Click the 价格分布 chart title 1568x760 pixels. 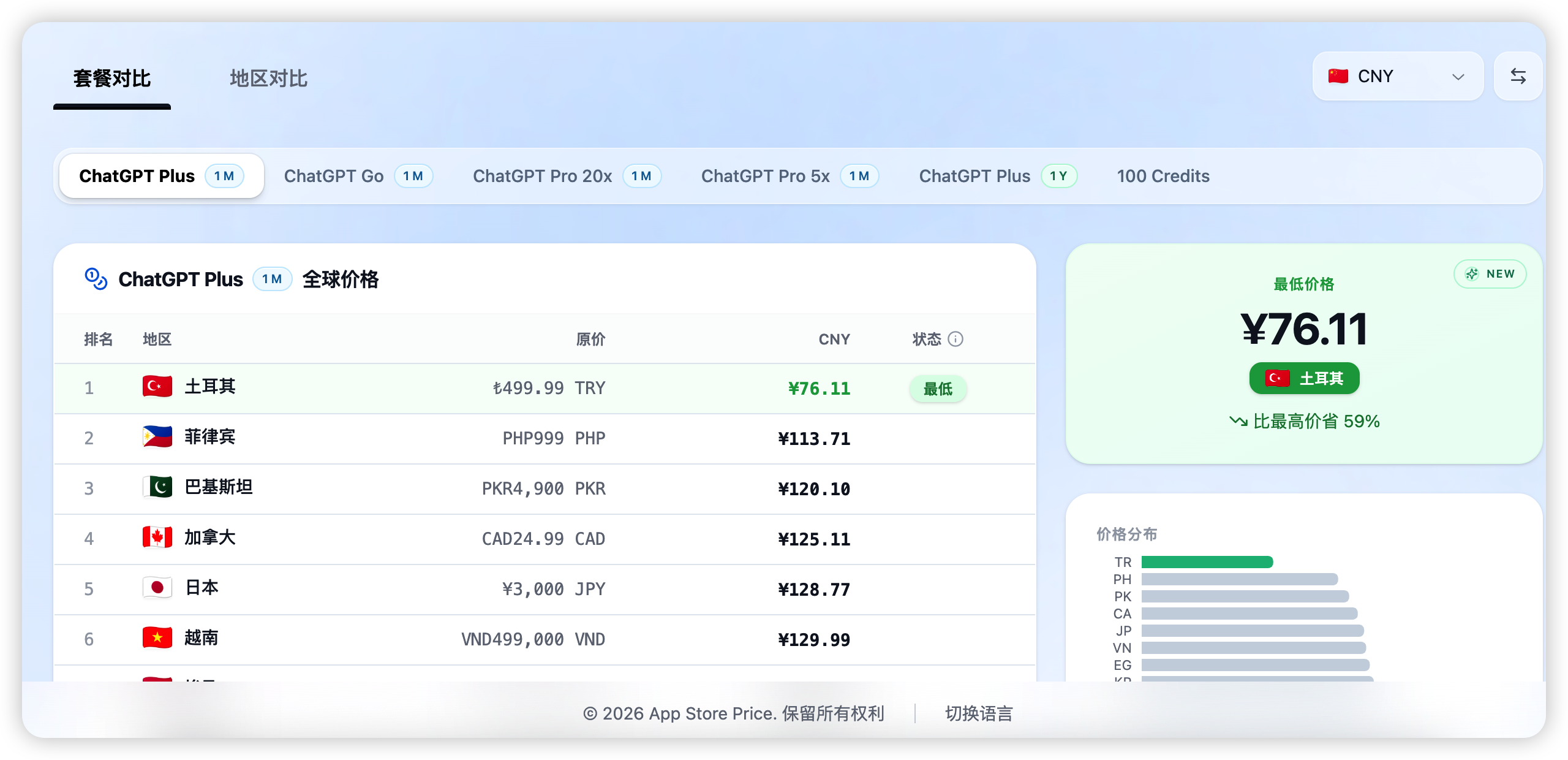point(1126,534)
